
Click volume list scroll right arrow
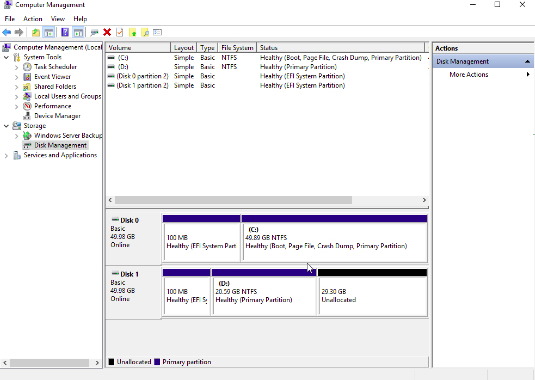point(424,200)
